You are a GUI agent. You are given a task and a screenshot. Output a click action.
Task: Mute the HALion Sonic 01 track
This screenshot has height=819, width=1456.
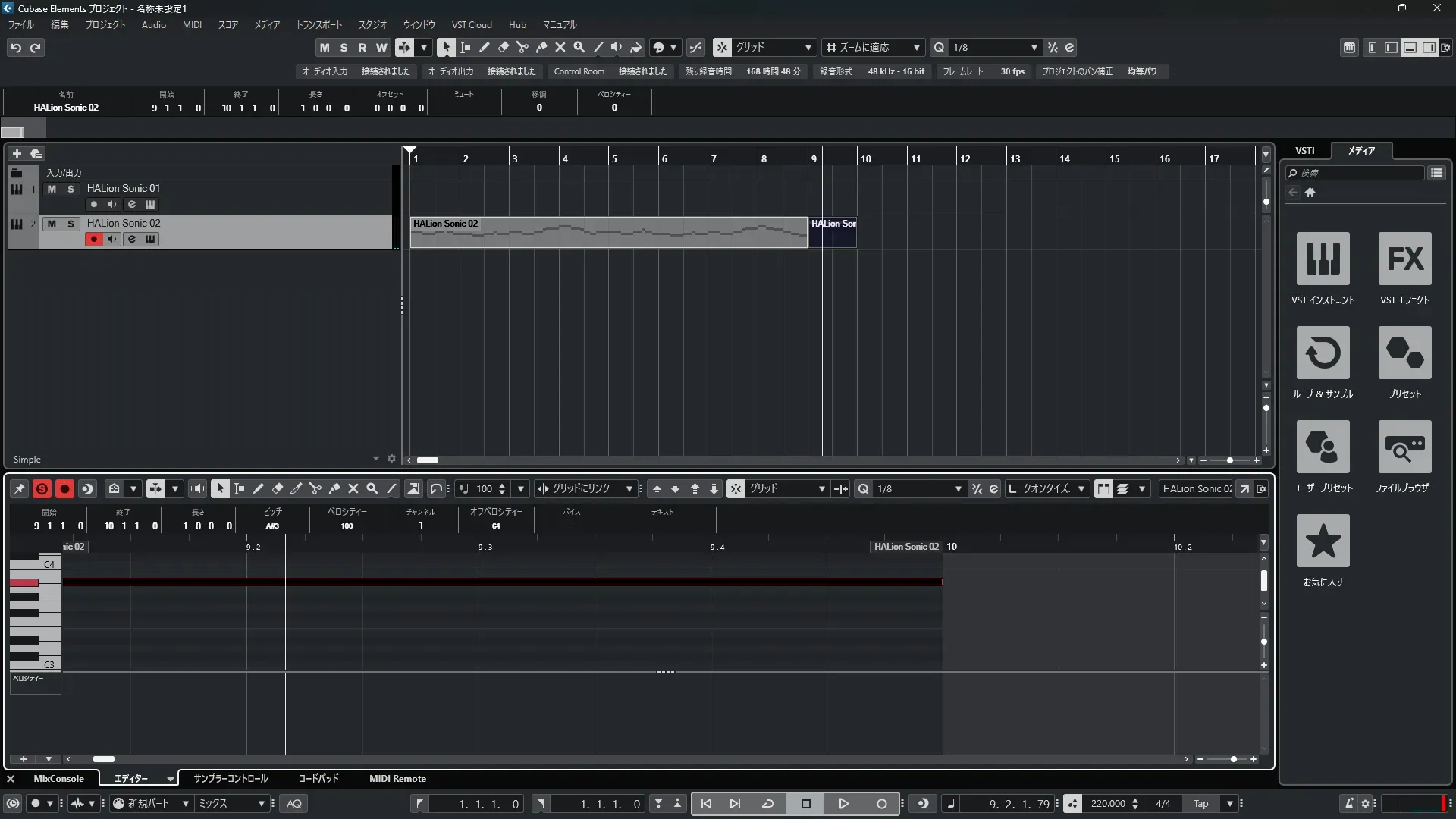[52, 189]
